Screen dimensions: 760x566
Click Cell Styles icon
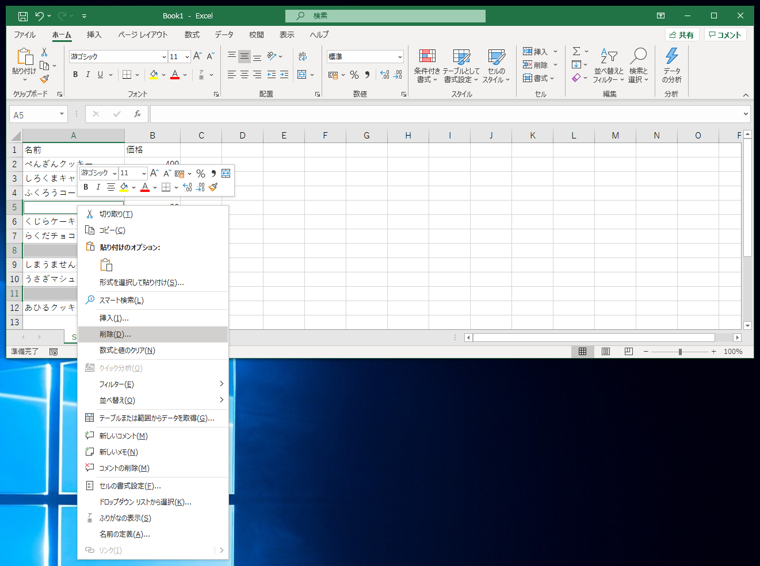tap(496, 57)
